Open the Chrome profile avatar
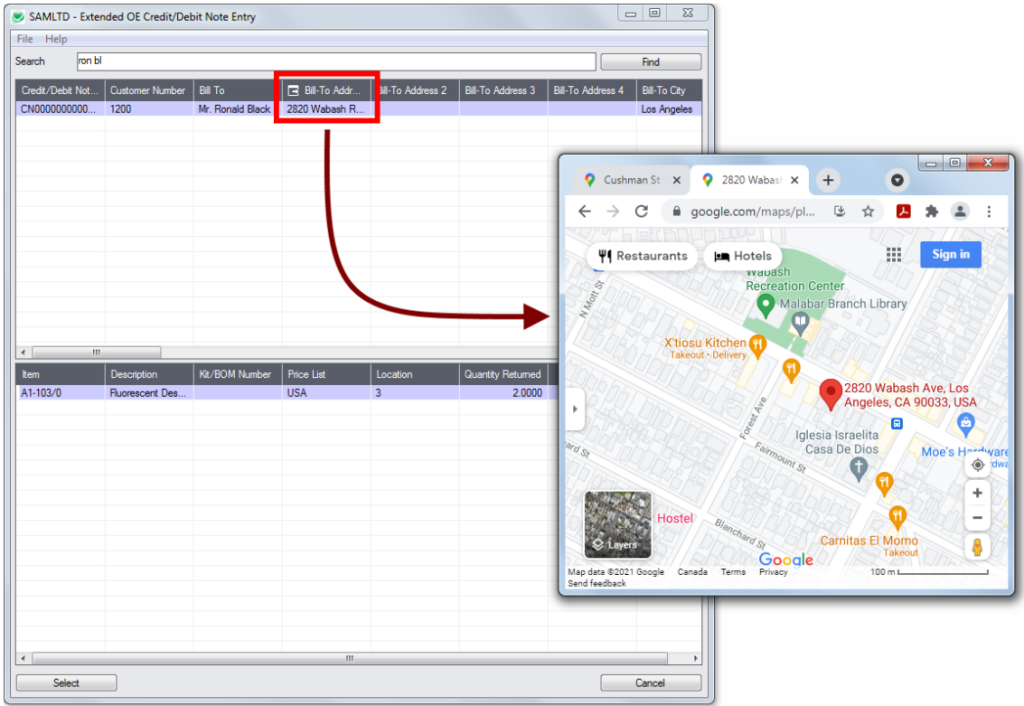This screenshot has width=1024, height=706. [x=960, y=211]
